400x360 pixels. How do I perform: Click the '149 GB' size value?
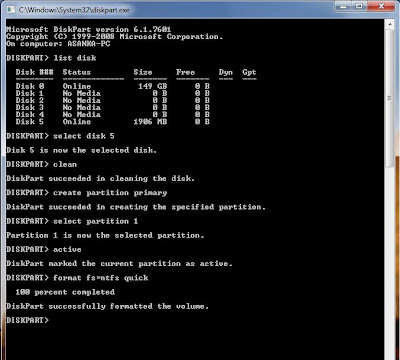153,86
